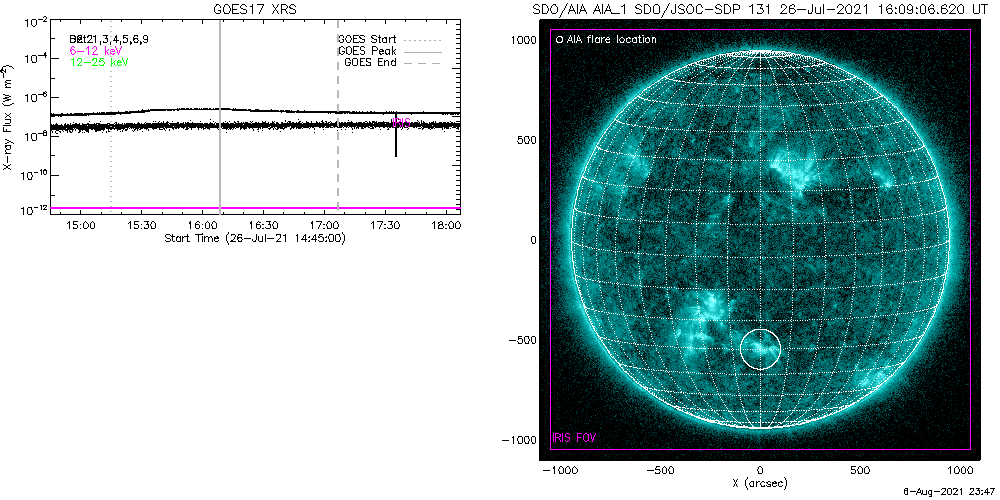The height and width of the screenshot is (500, 1000).
Task: Click the 18:00 time tick label
Action: (446, 226)
